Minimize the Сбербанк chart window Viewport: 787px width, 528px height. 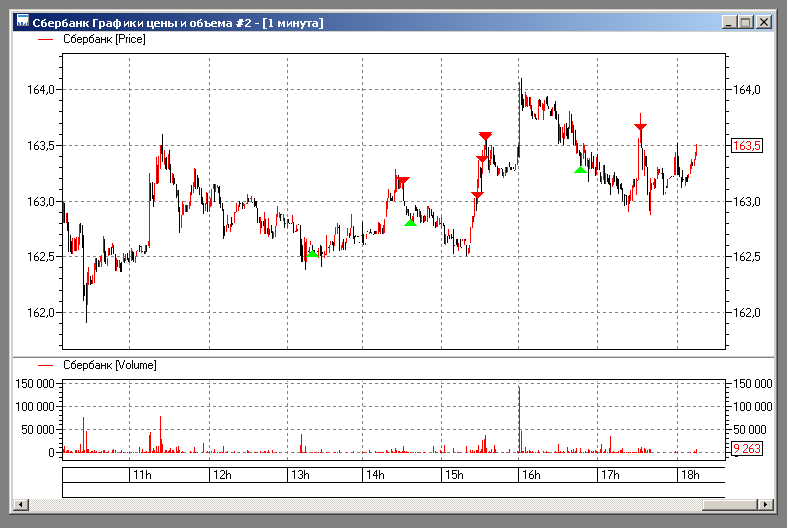tap(729, 22)
